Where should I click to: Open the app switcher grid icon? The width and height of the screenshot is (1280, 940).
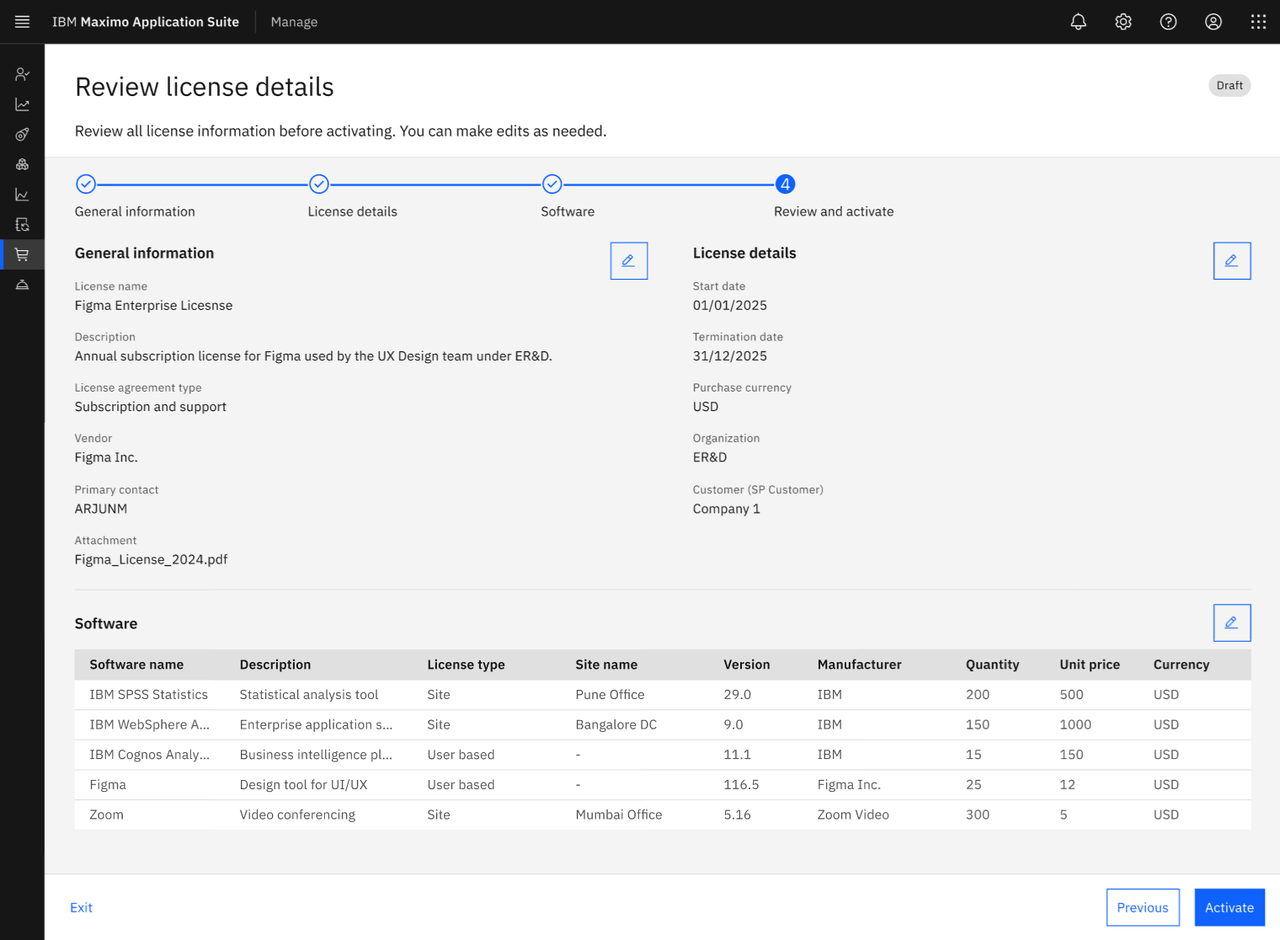pos(1258,22)
